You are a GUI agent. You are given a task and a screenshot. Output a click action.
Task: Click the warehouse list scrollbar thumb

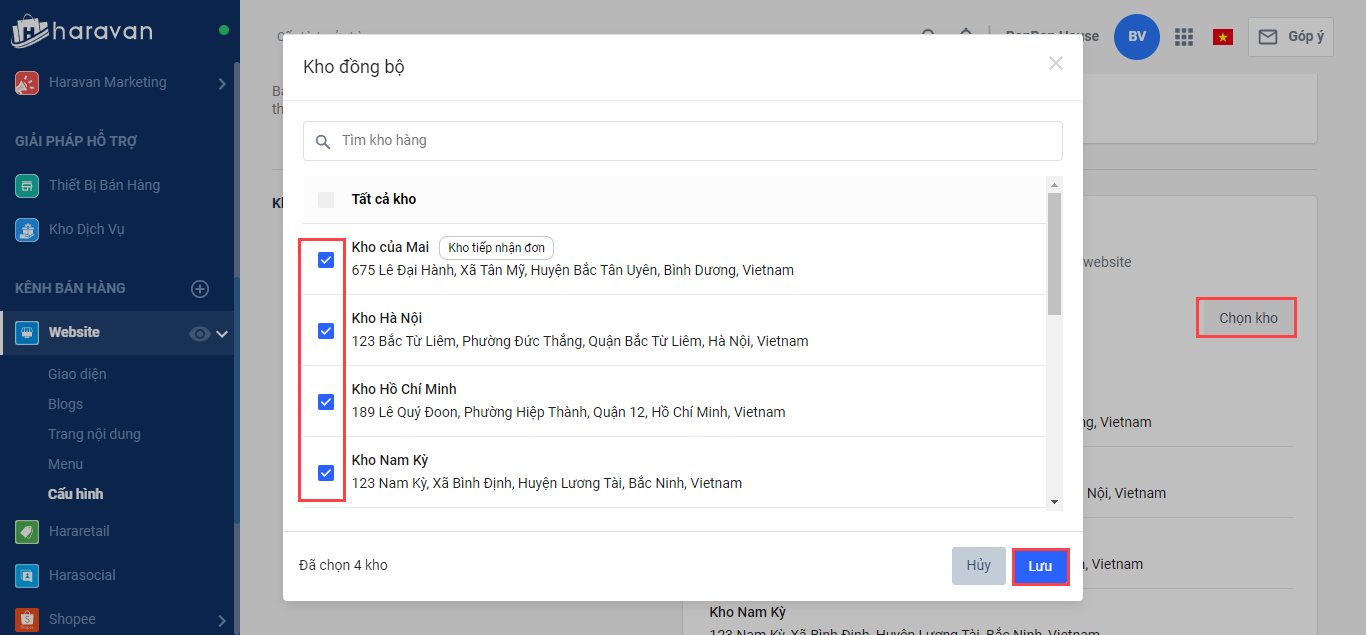click(x=1054, y=254)
